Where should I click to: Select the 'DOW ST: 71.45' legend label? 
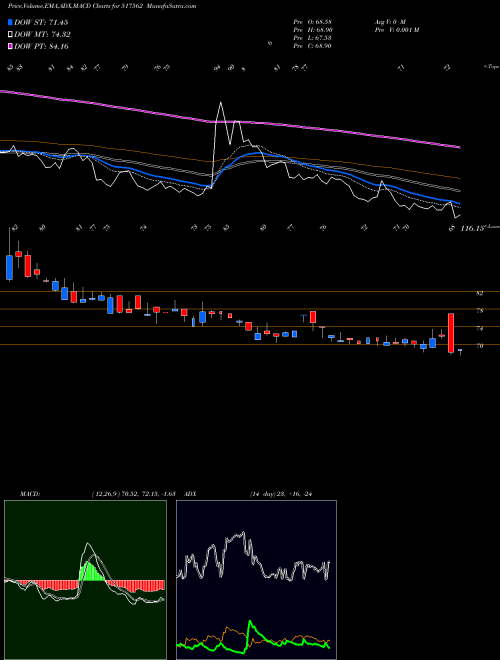(x=41, y=23)
